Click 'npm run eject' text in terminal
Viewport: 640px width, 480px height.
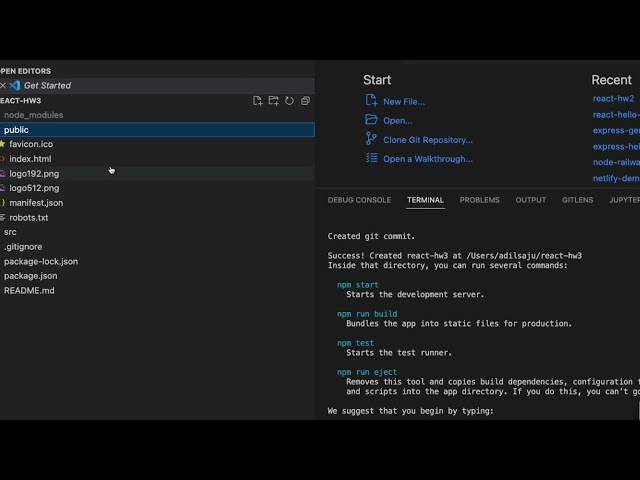[x=367, y=372]
